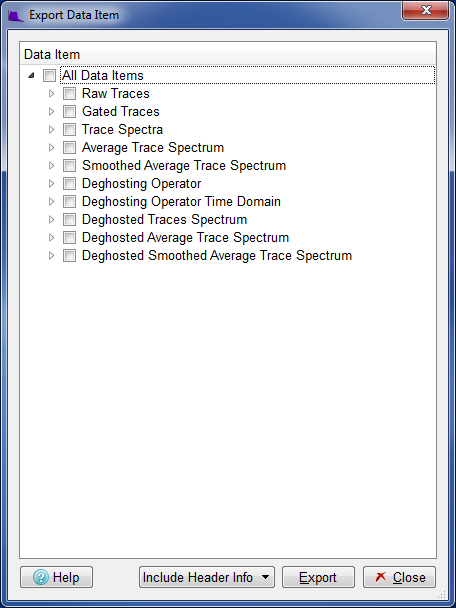
Task: Collapse the All Data Items tree node
Action: (31, 76)
